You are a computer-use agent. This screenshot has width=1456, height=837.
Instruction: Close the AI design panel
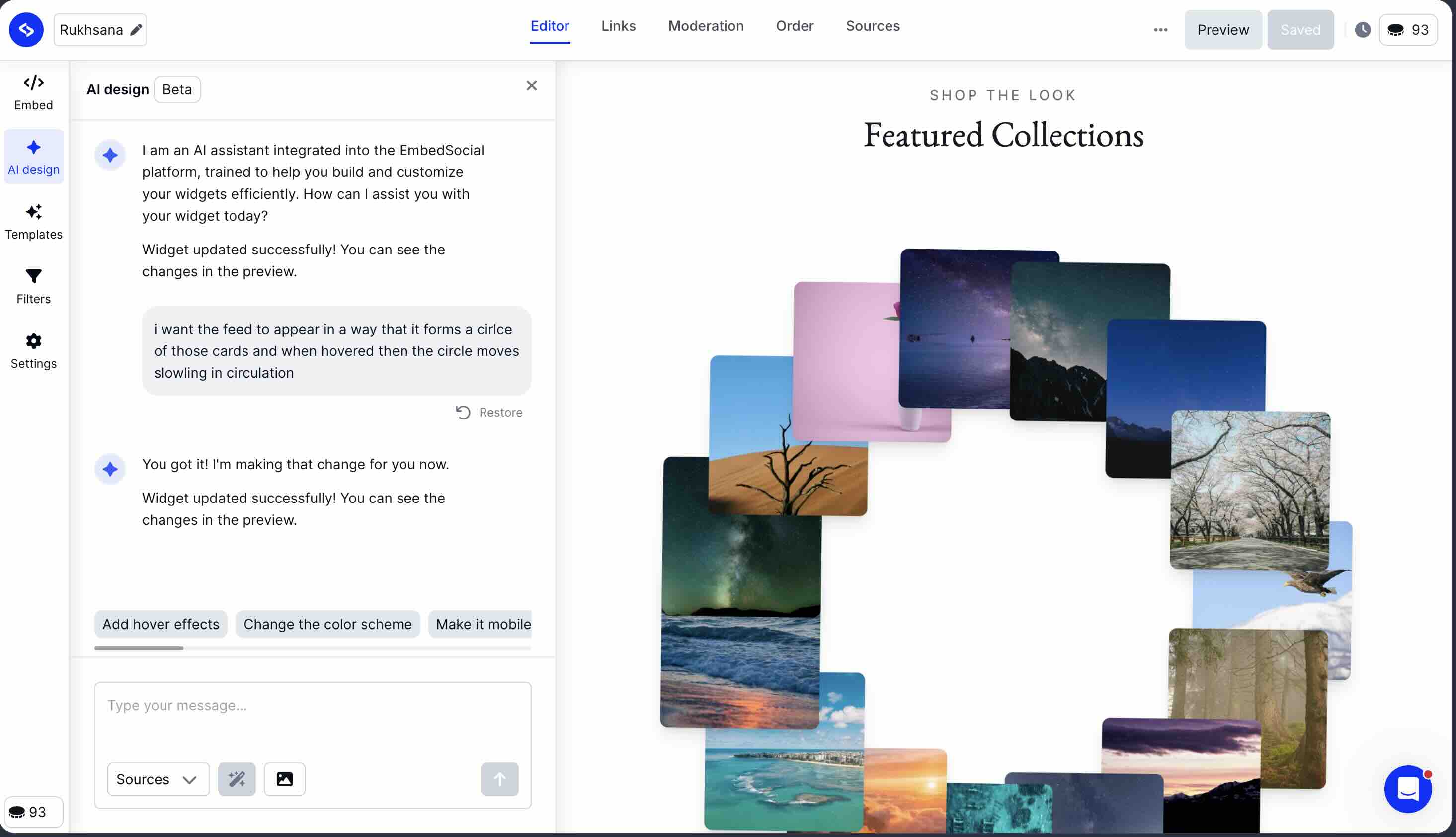[x=532, y=85]
